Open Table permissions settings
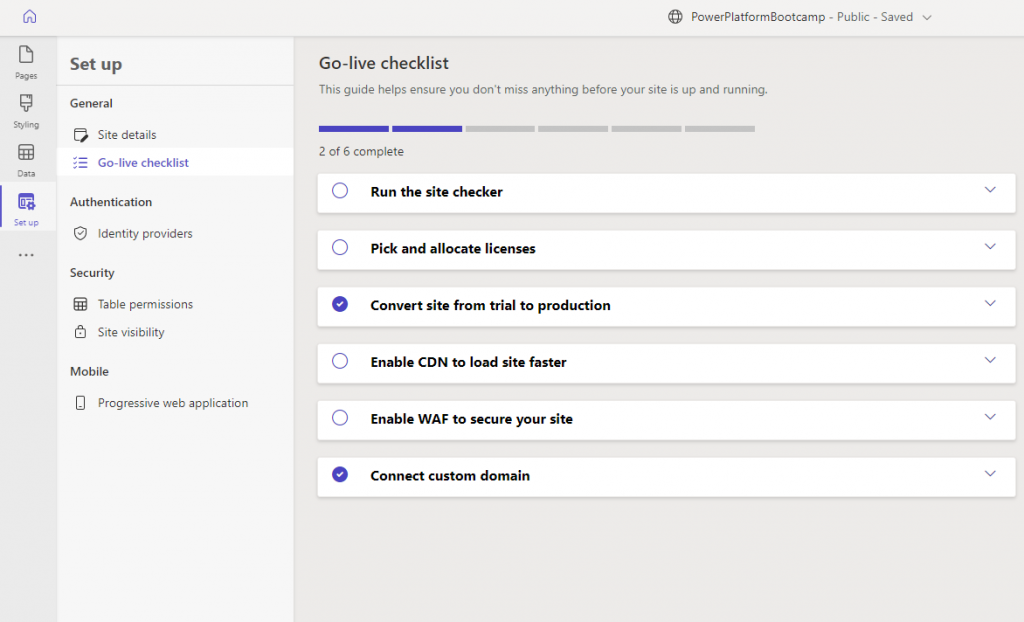 (x=175, y=304)
